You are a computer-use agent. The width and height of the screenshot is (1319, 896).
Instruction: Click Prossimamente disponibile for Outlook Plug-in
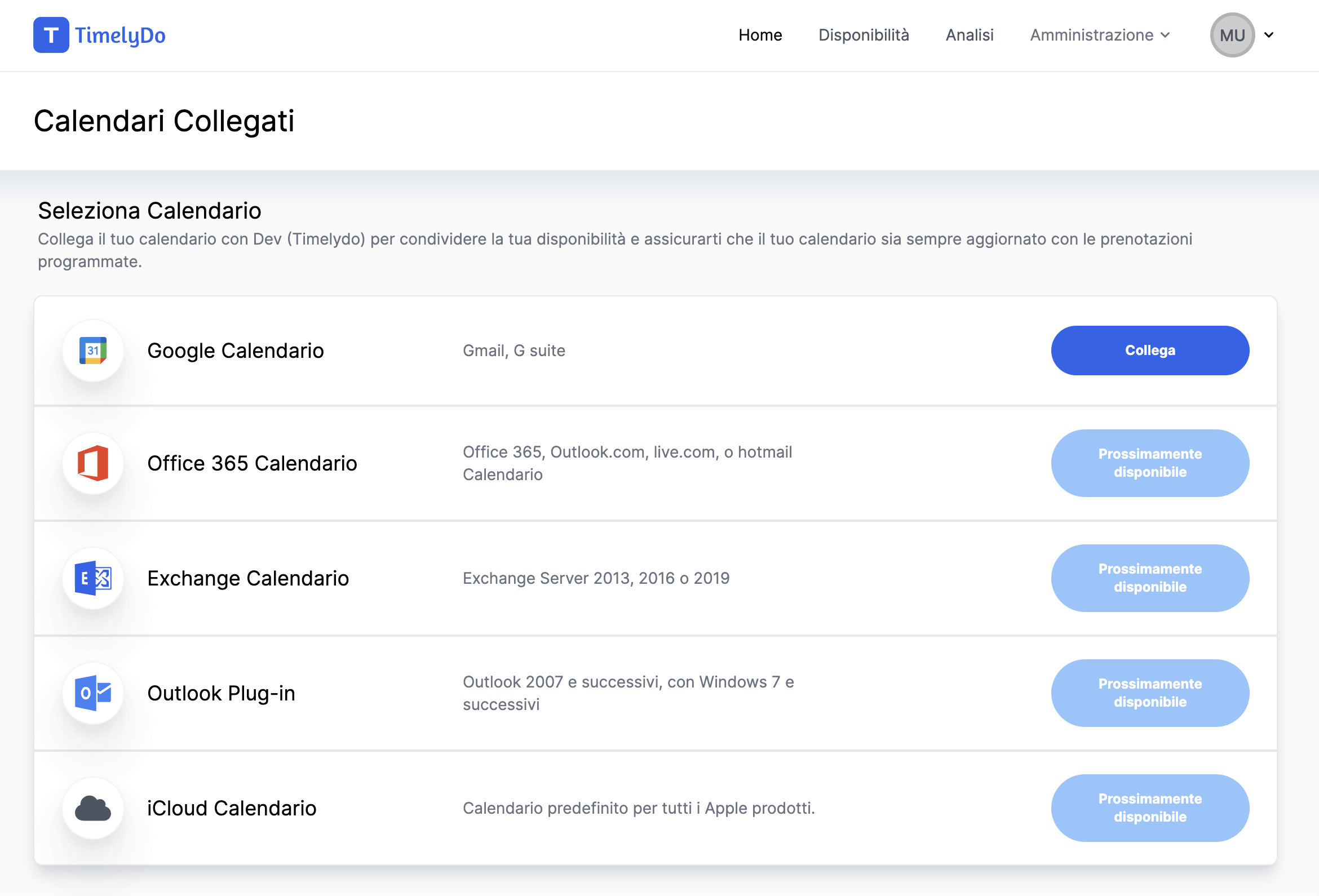[1150, 693]
